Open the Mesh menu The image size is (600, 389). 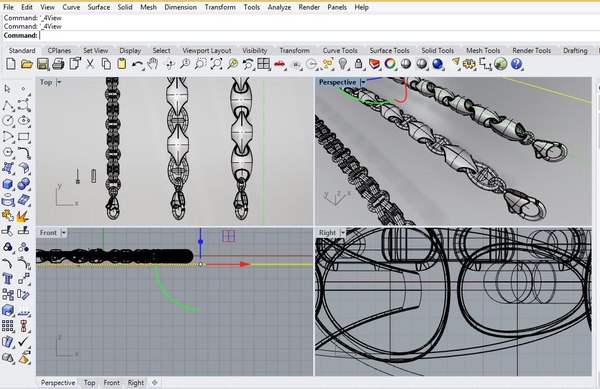[148, 7]
